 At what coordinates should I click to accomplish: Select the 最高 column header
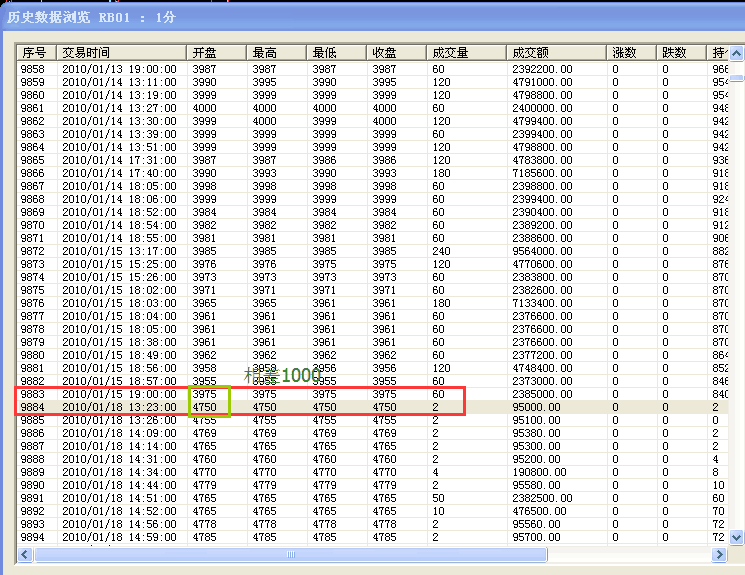click(x=277, y=52)
